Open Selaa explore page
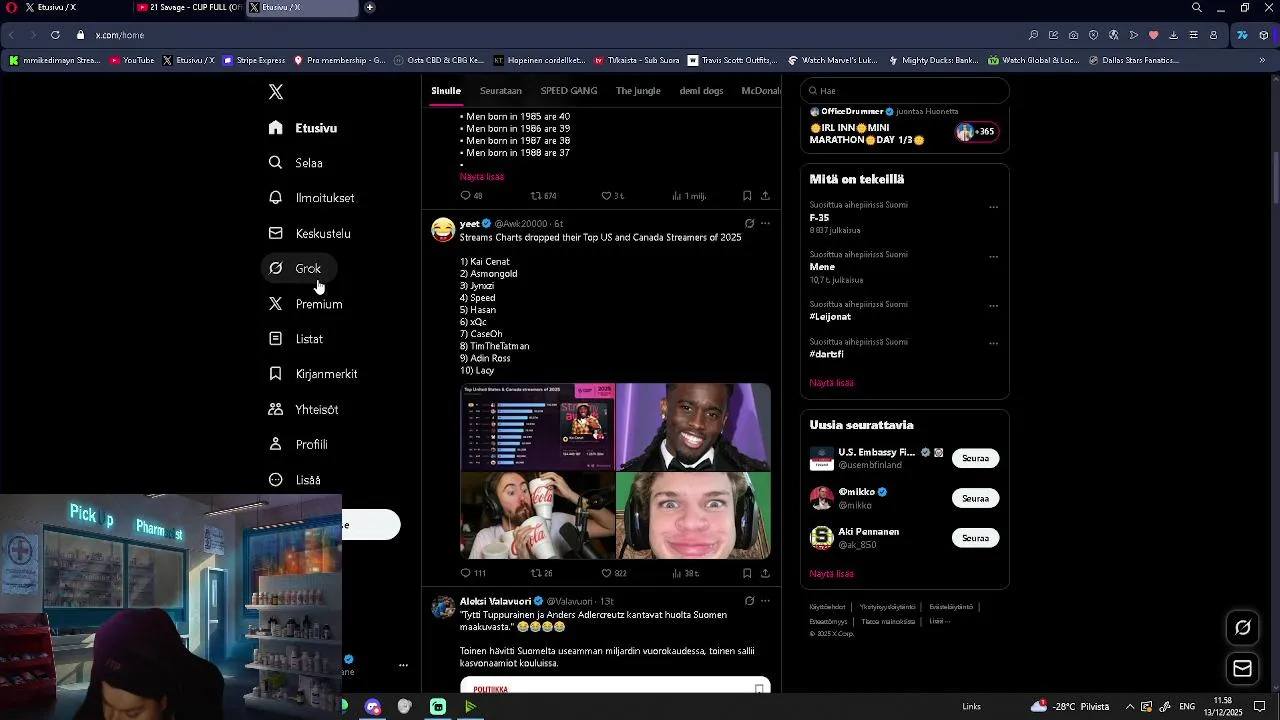The image size is (1280, 720). point(296,163)
